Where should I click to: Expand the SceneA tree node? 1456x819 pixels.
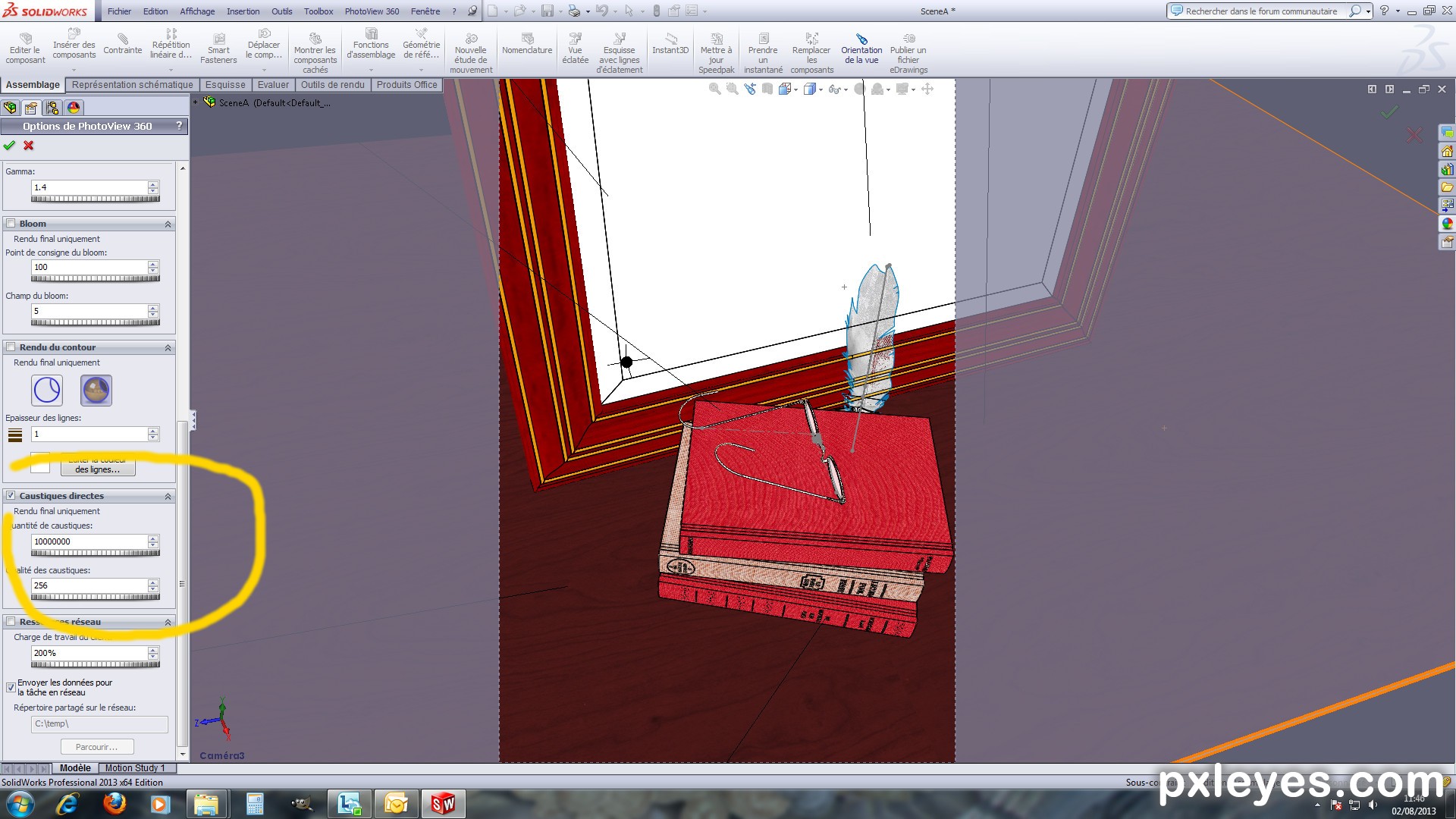[196, 102]
